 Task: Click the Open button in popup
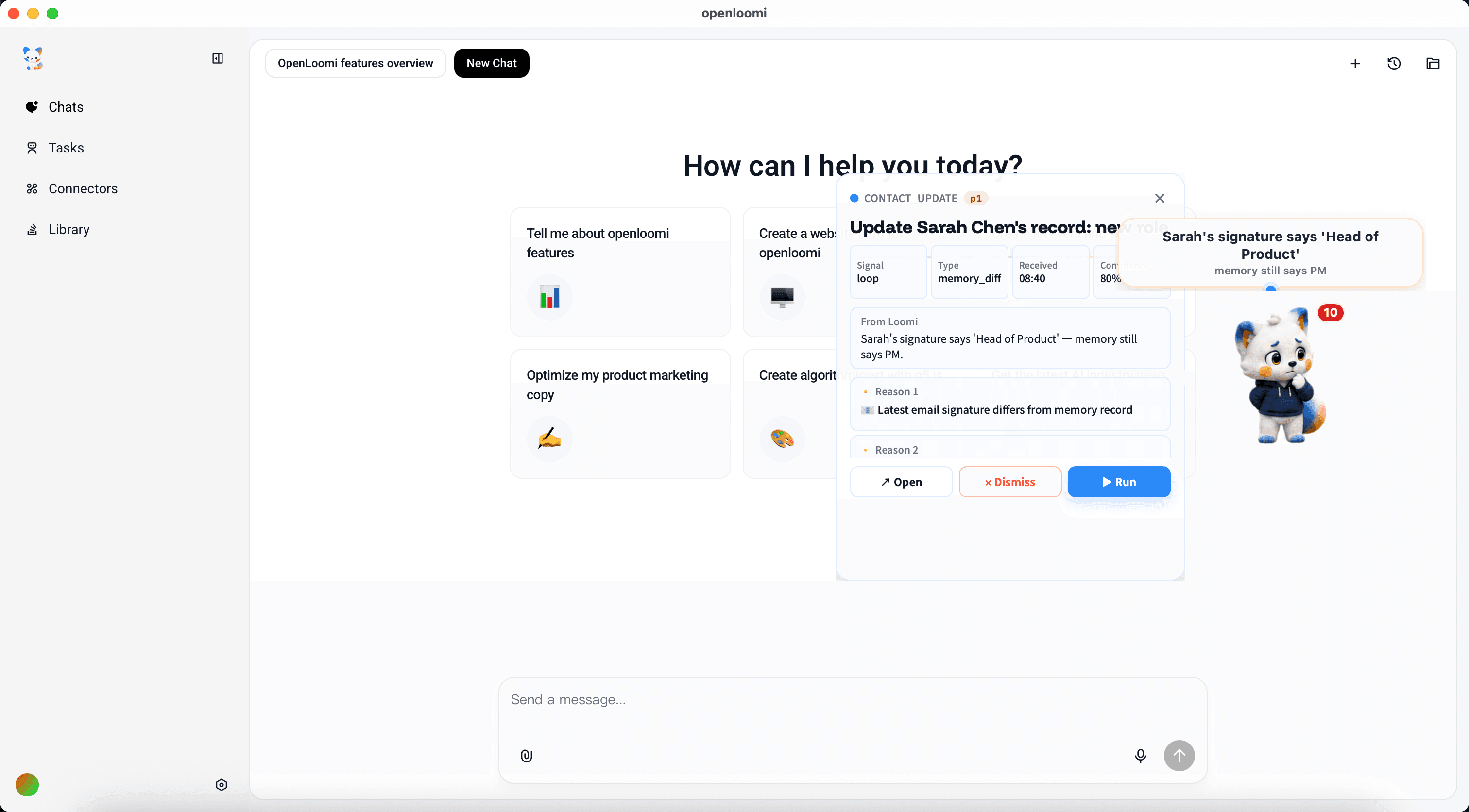click(x=901, y=482)
